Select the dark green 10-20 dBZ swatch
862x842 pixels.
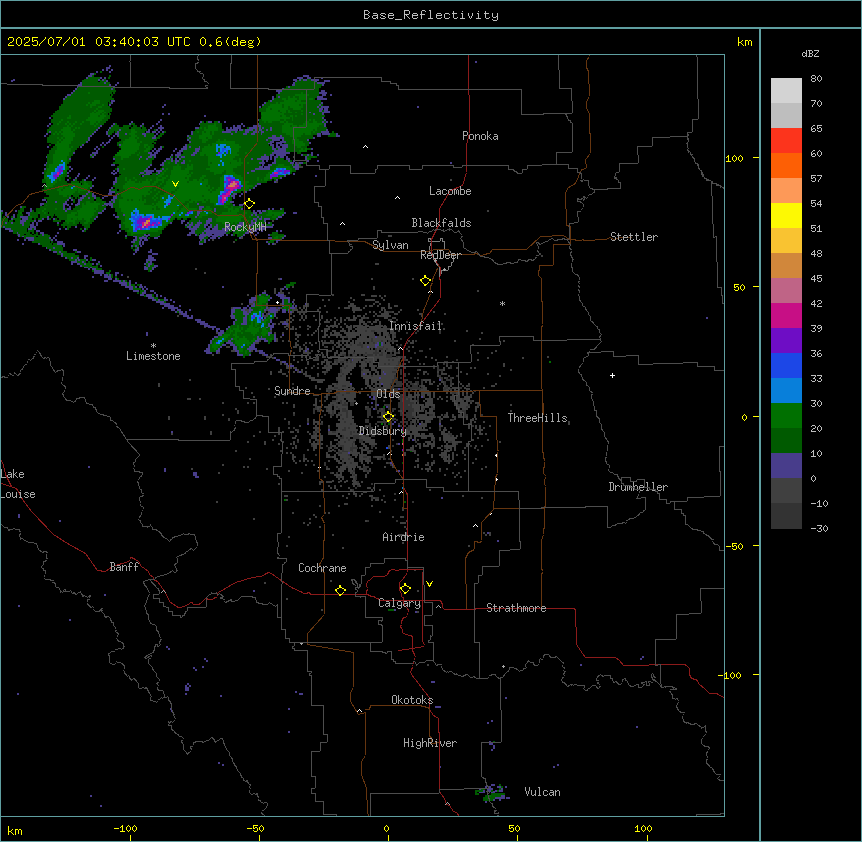click(786, 441)
